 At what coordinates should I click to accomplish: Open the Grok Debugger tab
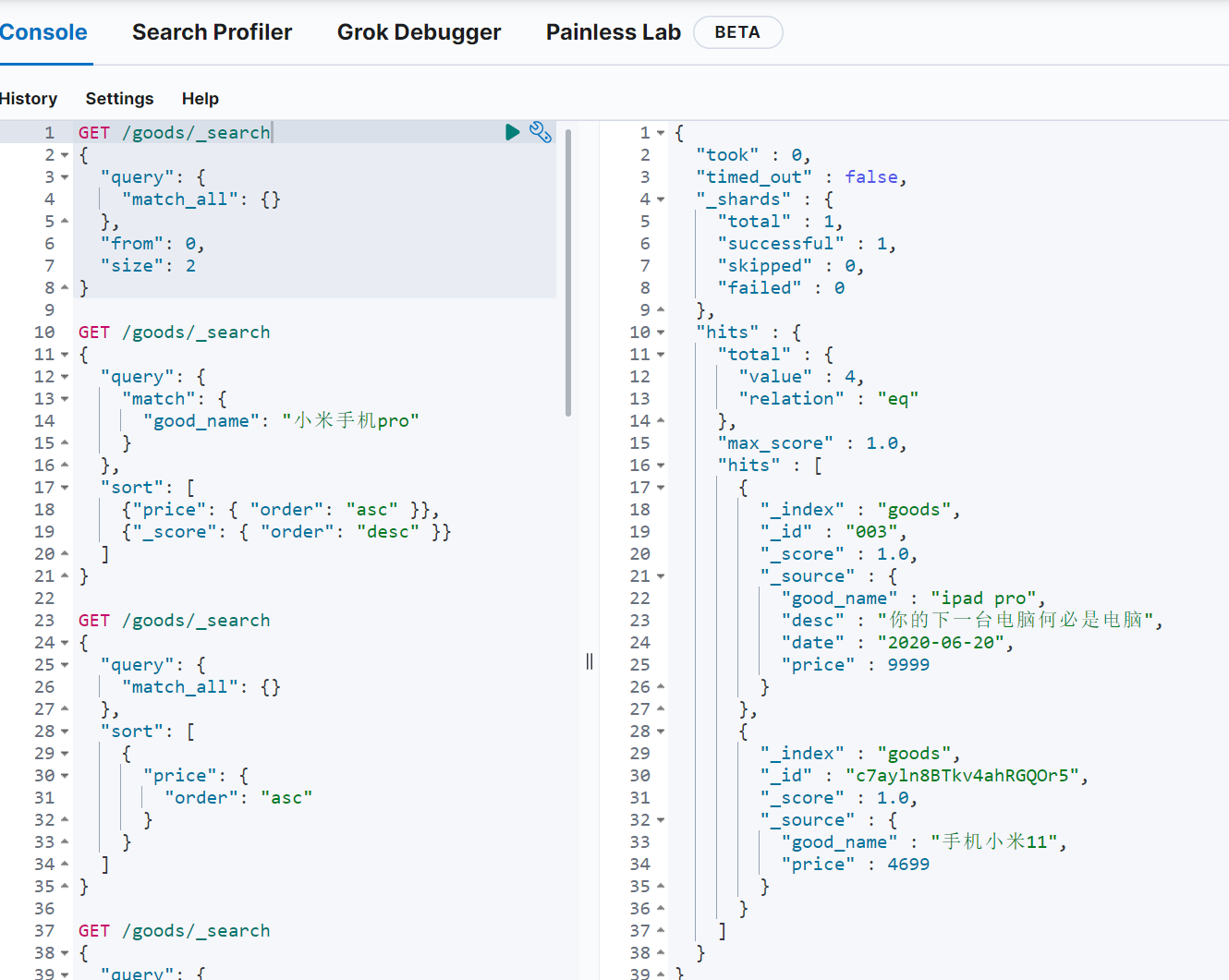(419, 32)
